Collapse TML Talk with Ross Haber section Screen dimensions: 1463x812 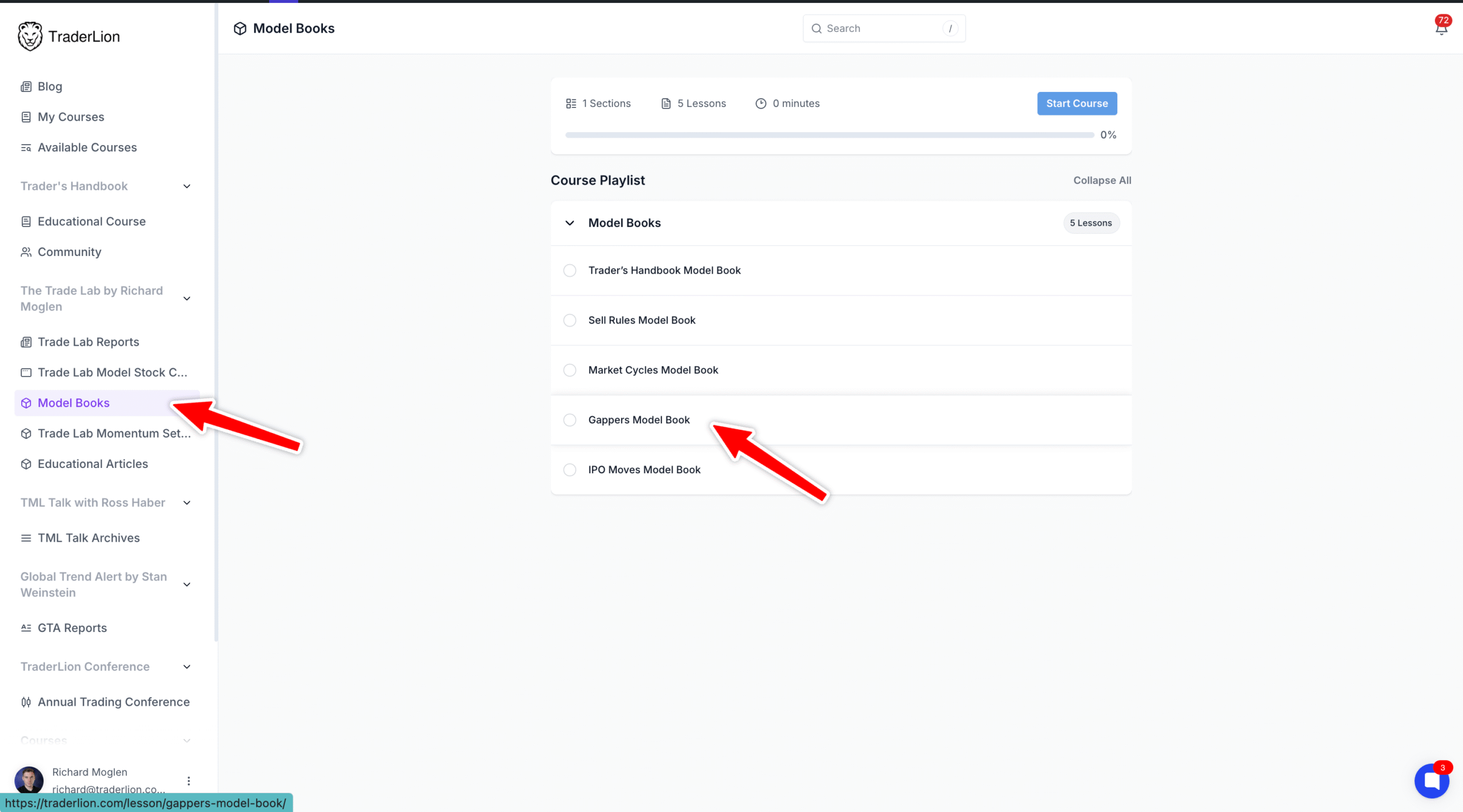(x=186, y=503)
